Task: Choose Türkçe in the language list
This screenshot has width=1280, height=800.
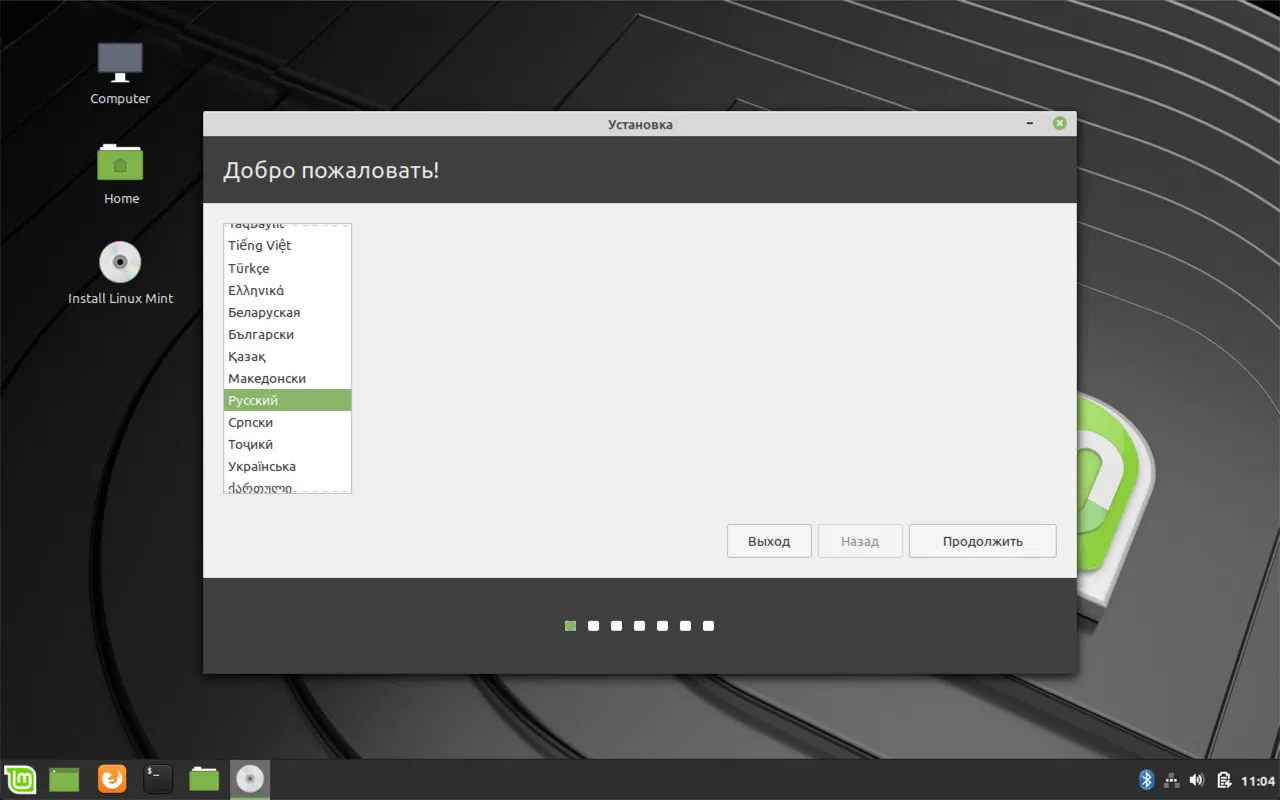Action: click(x=287, y=268)
